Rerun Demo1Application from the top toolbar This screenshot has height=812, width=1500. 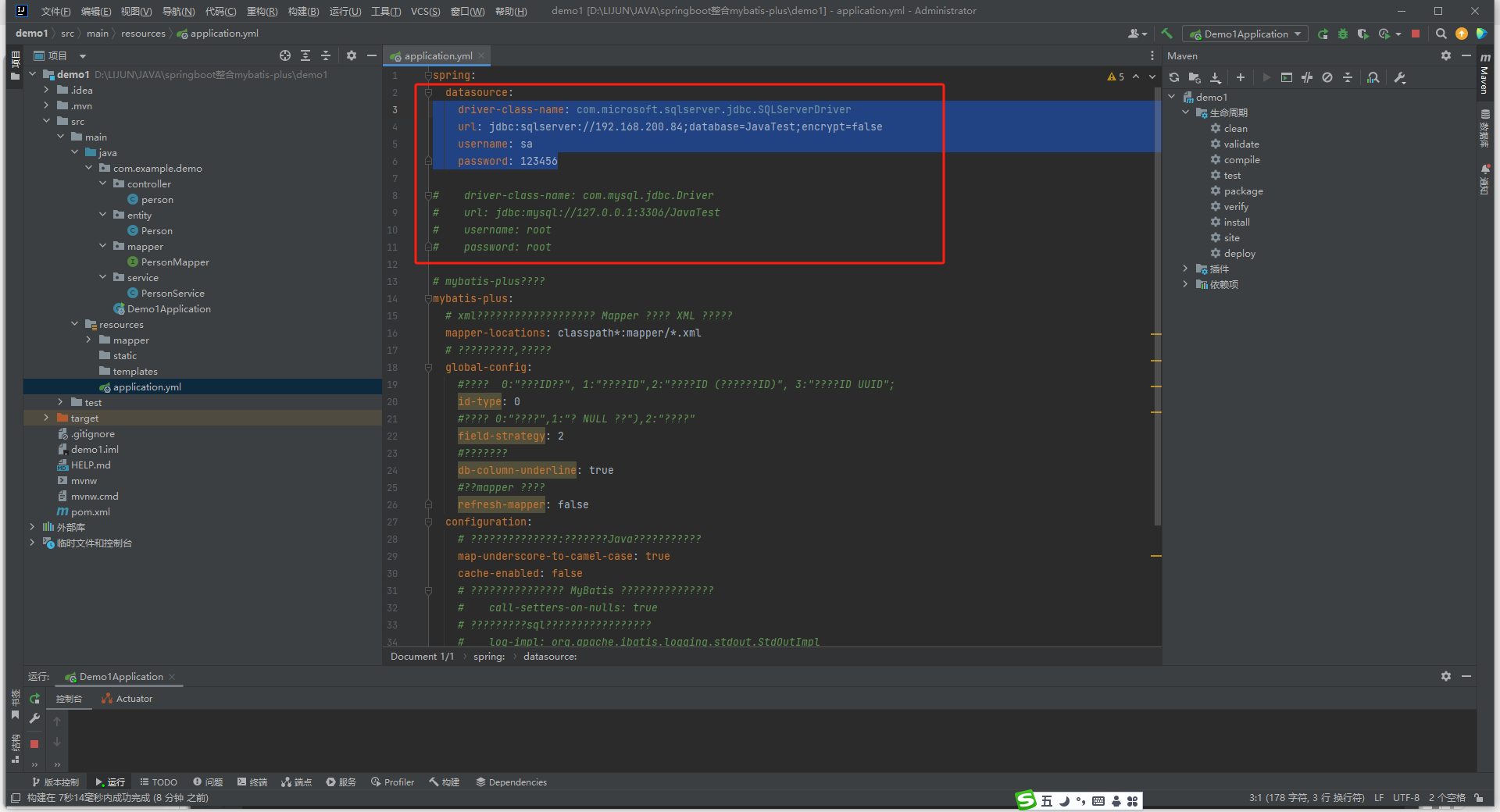click(1323, 34)
